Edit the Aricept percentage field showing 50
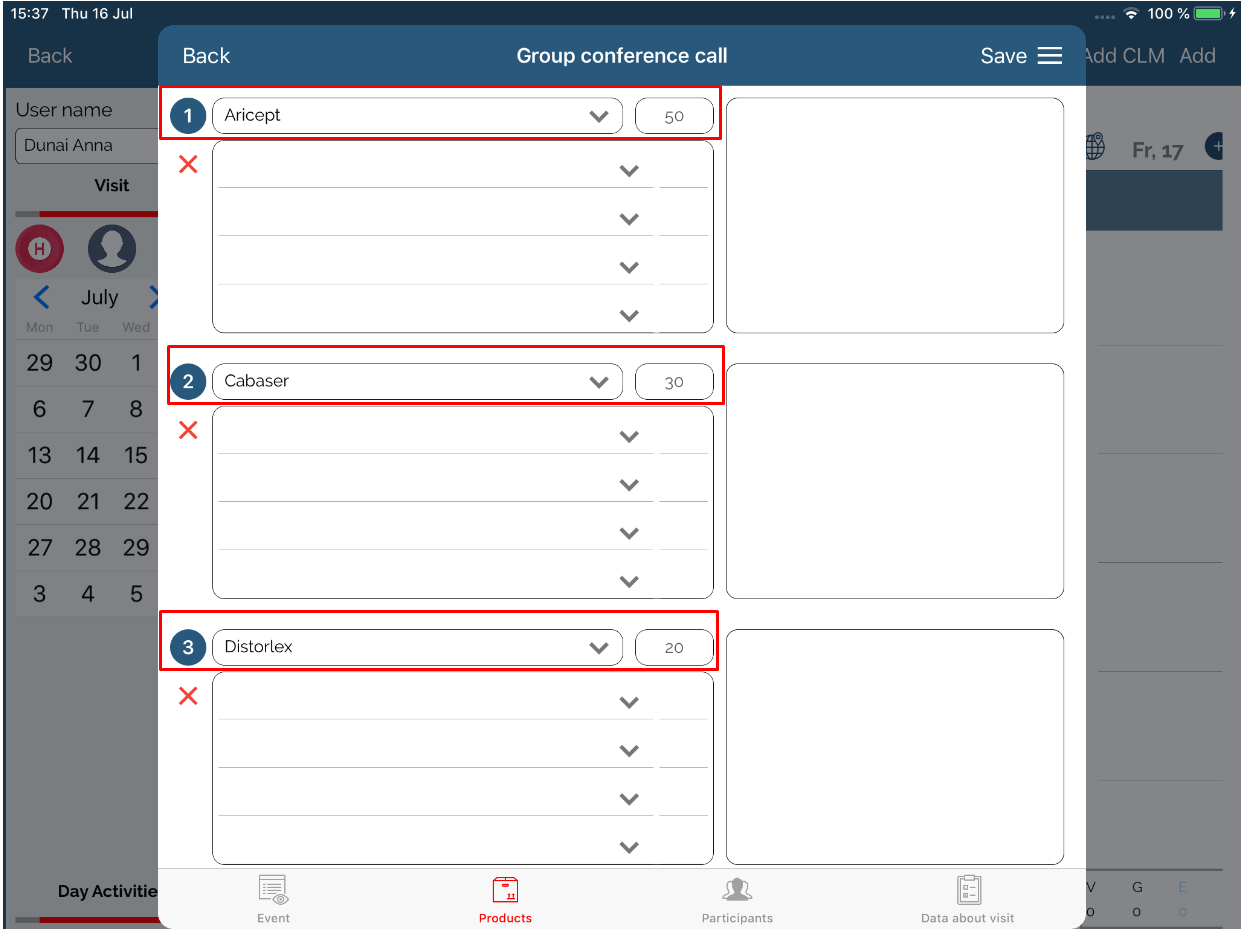This screenshot has height=929, width=1241. point(674,116)
